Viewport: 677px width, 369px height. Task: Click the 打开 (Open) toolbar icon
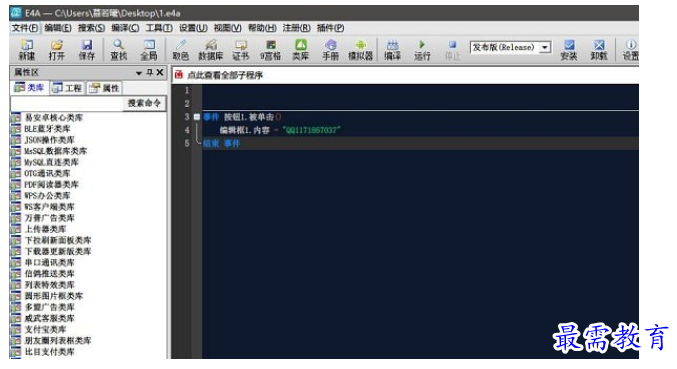57,50
